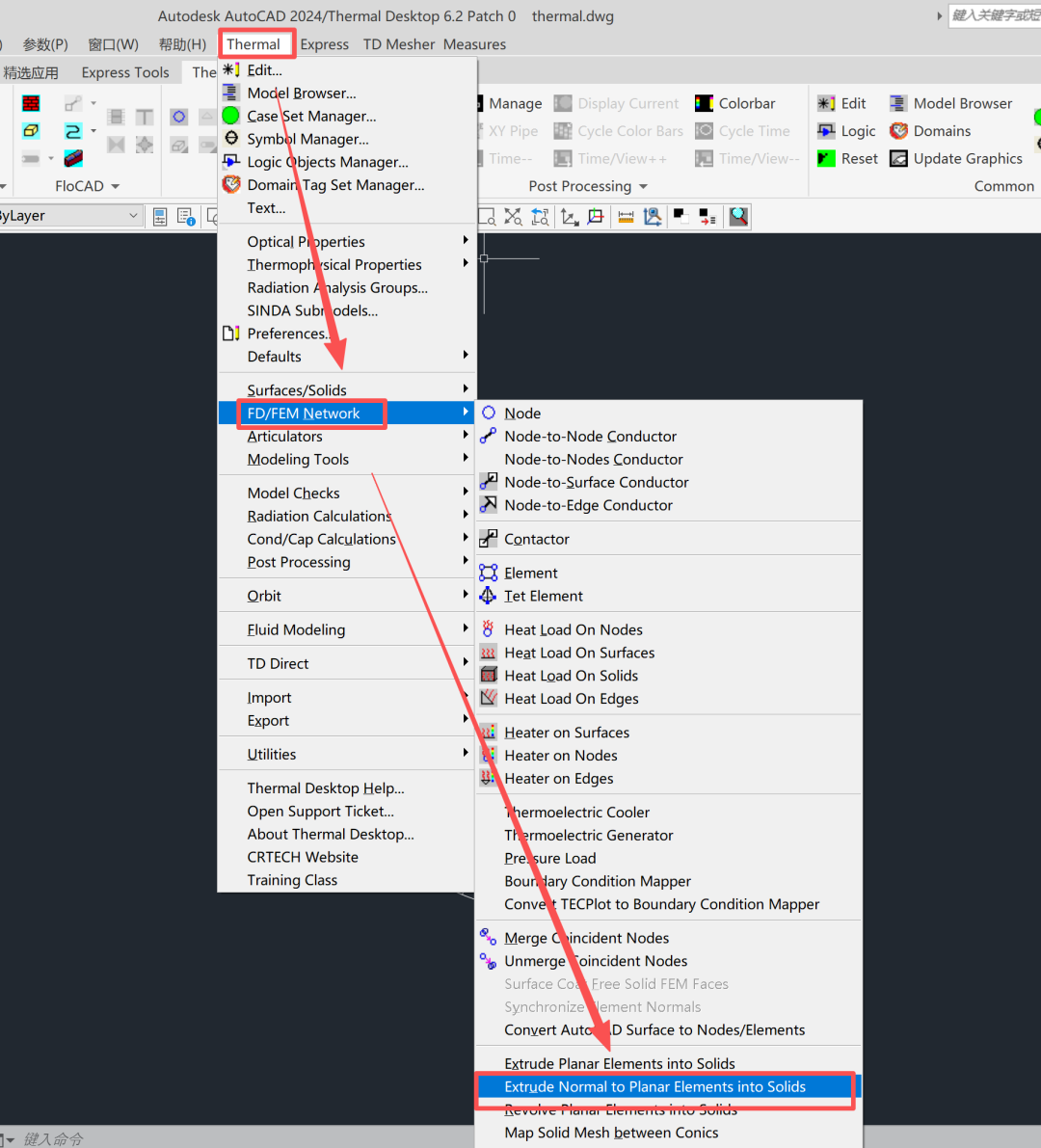
Task: Select Heat Load On Surfaces icon
Action: (489, 653)
